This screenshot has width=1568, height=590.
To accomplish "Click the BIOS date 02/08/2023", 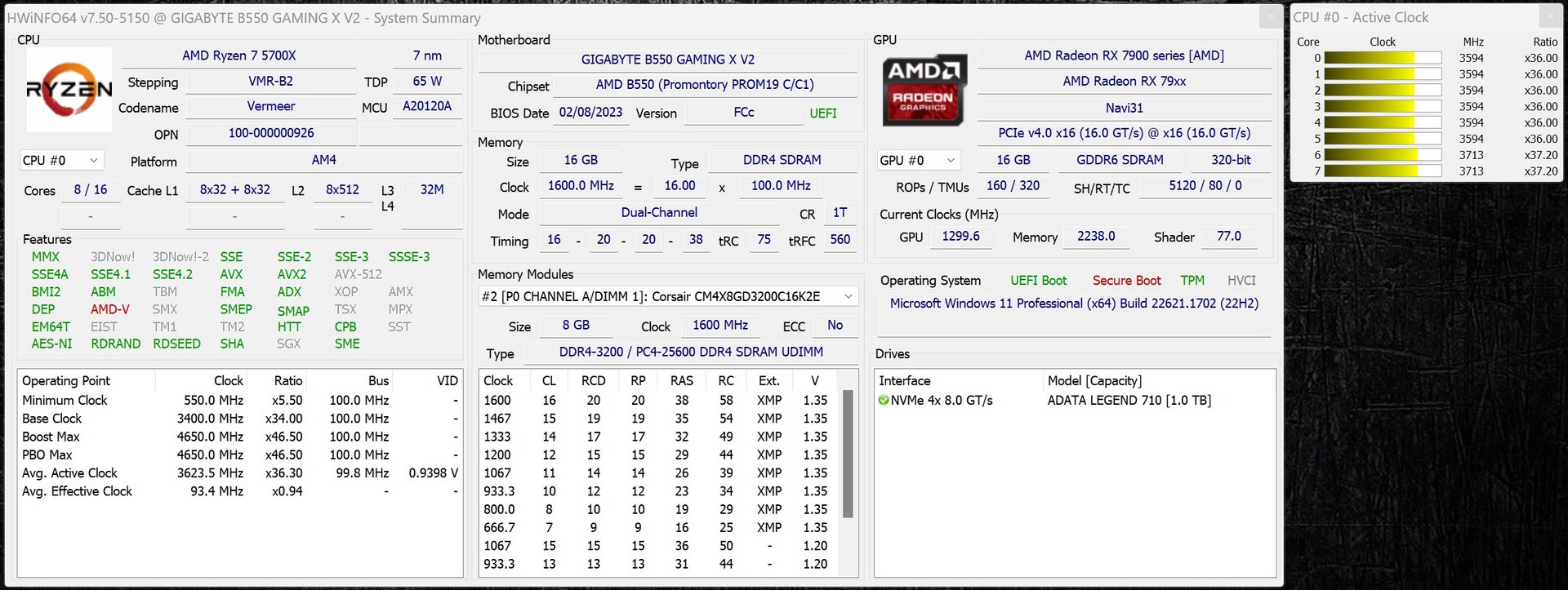I will click(591, 113).
